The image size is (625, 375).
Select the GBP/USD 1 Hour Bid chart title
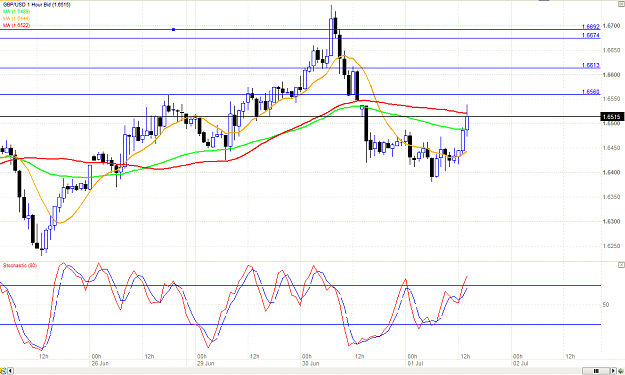[37, 5]
